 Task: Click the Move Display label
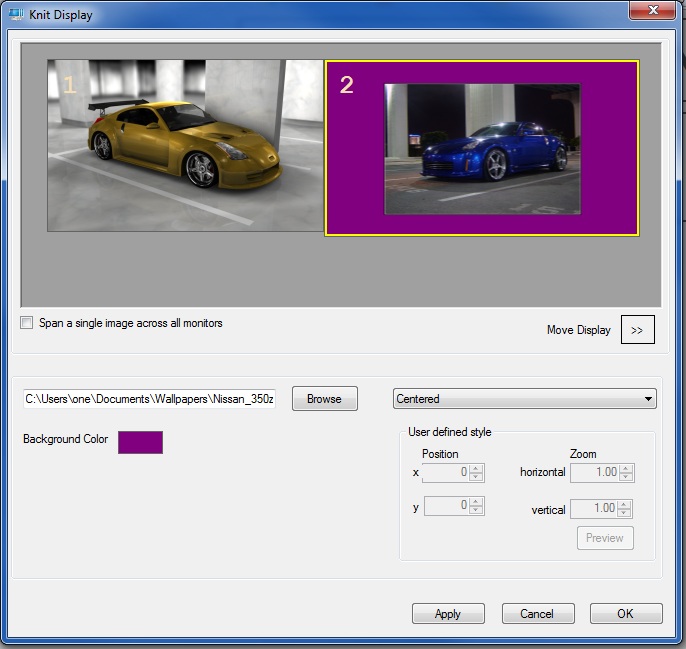click(x=578, y=330)
